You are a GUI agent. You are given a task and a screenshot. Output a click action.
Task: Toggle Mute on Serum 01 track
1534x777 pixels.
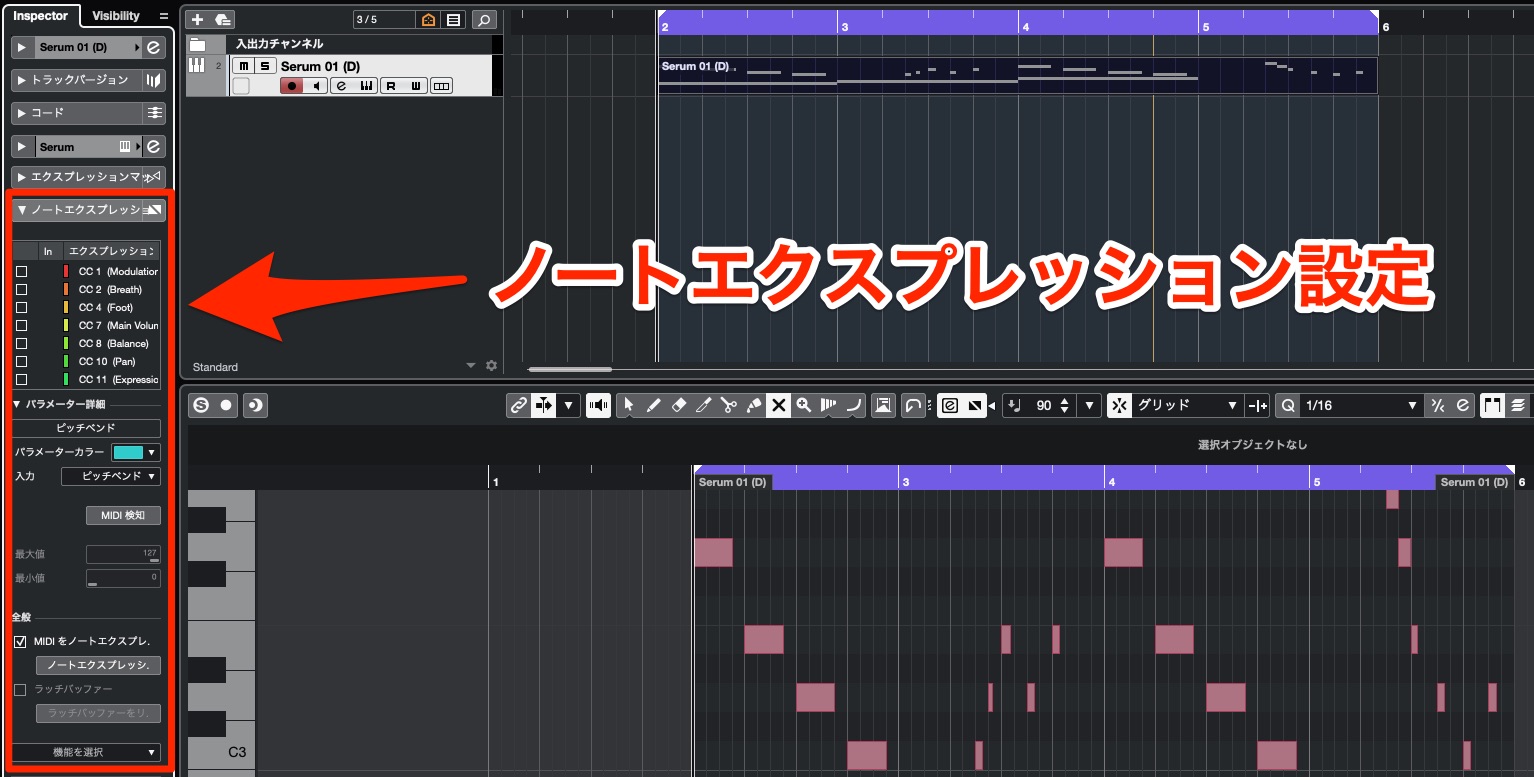[x=242, y=66]
